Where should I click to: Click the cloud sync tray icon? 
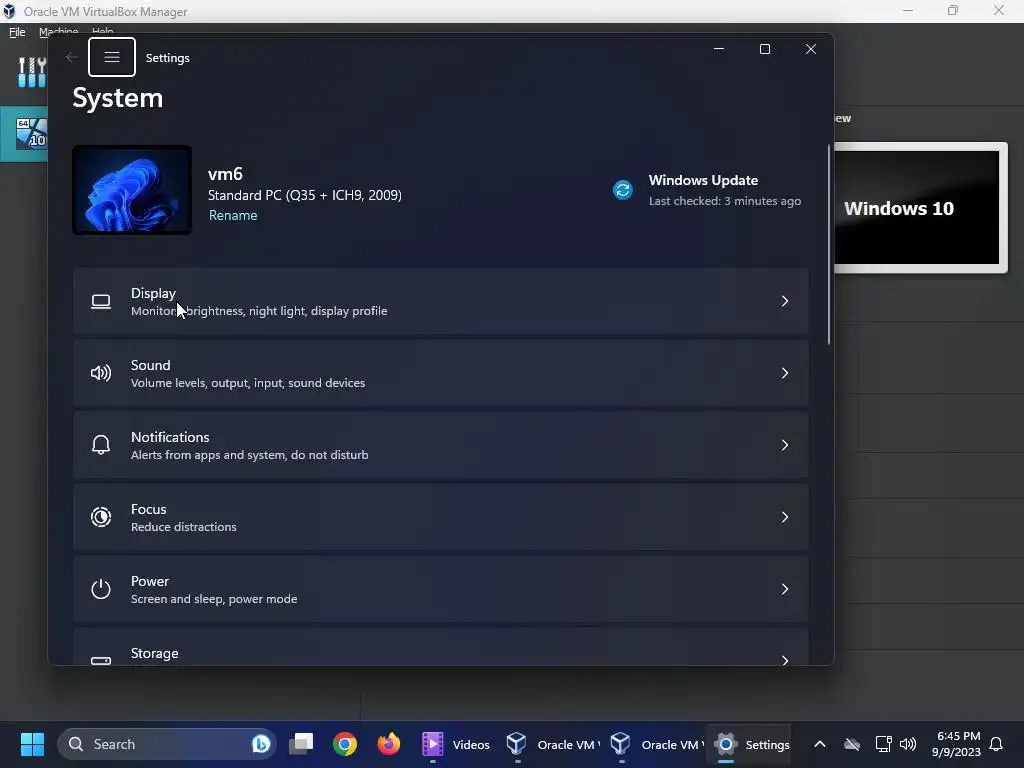point(852,744)
